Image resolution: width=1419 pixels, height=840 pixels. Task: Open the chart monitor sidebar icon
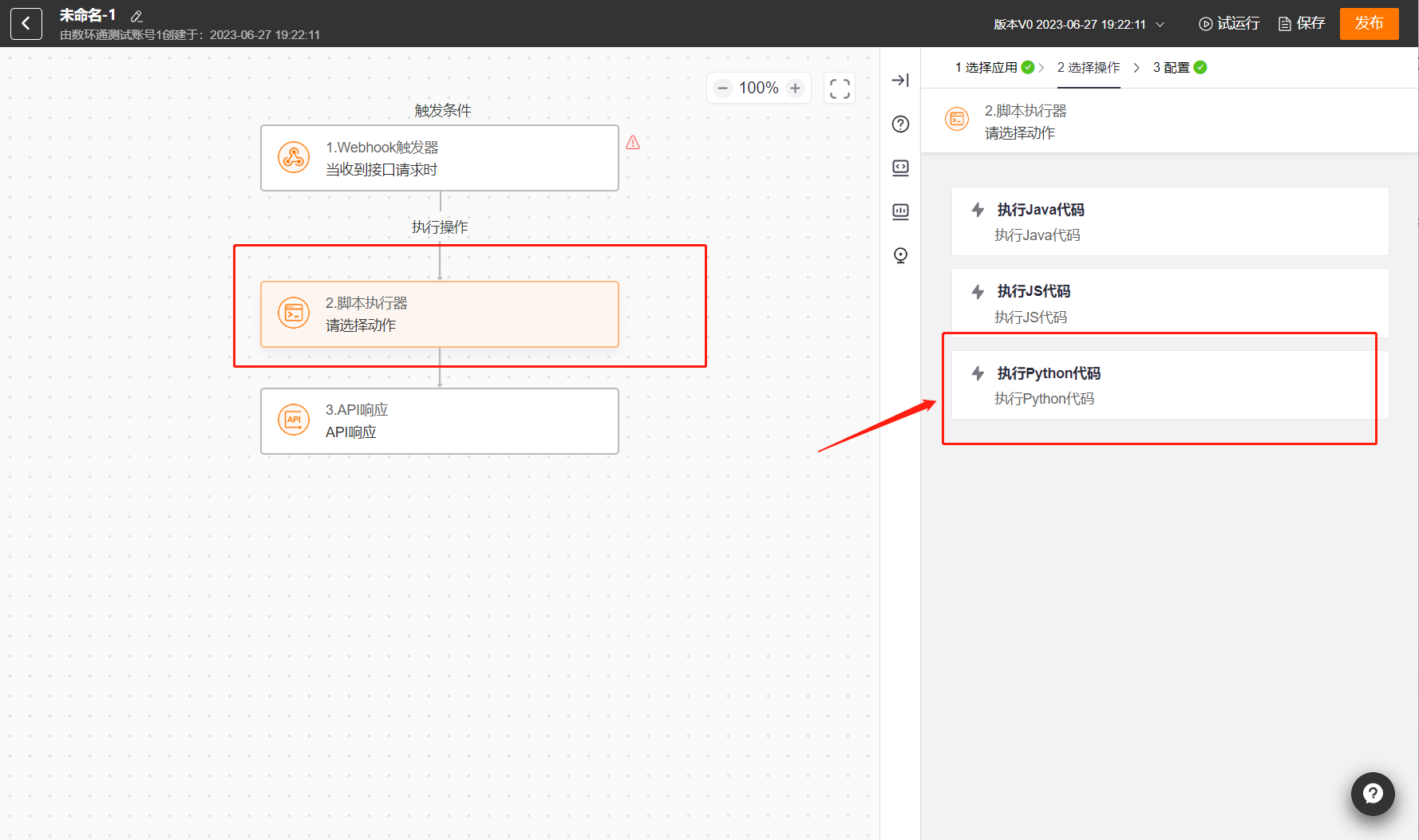[x=900, y=211]
